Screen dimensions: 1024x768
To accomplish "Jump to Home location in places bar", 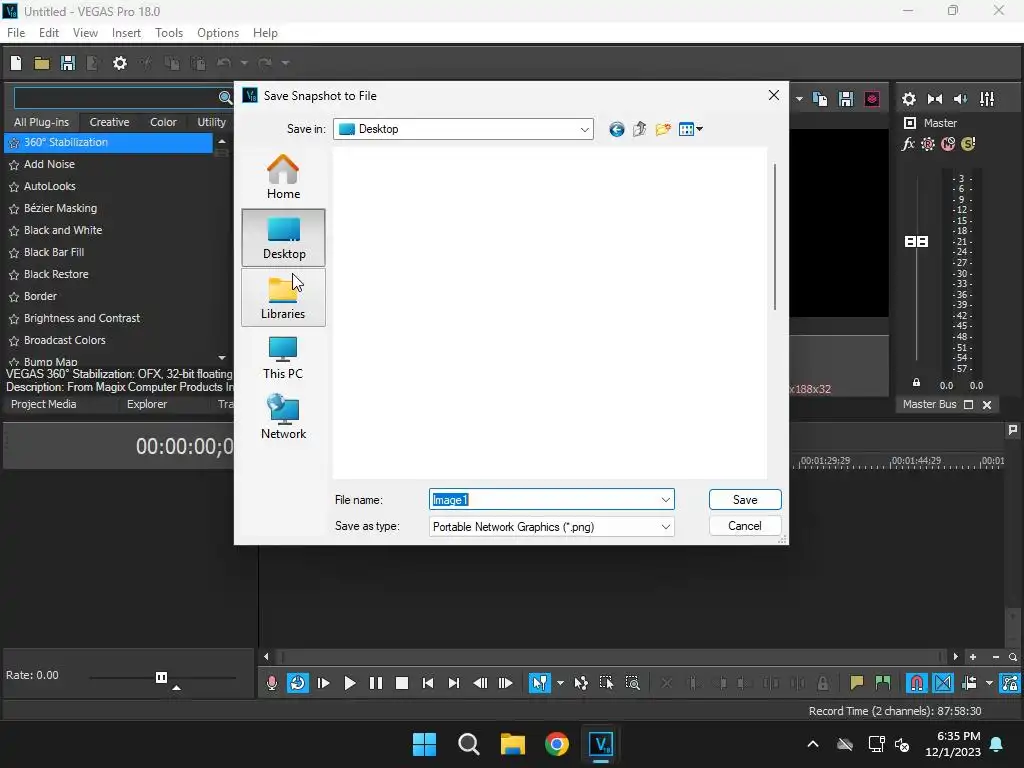I will (283, 177).
